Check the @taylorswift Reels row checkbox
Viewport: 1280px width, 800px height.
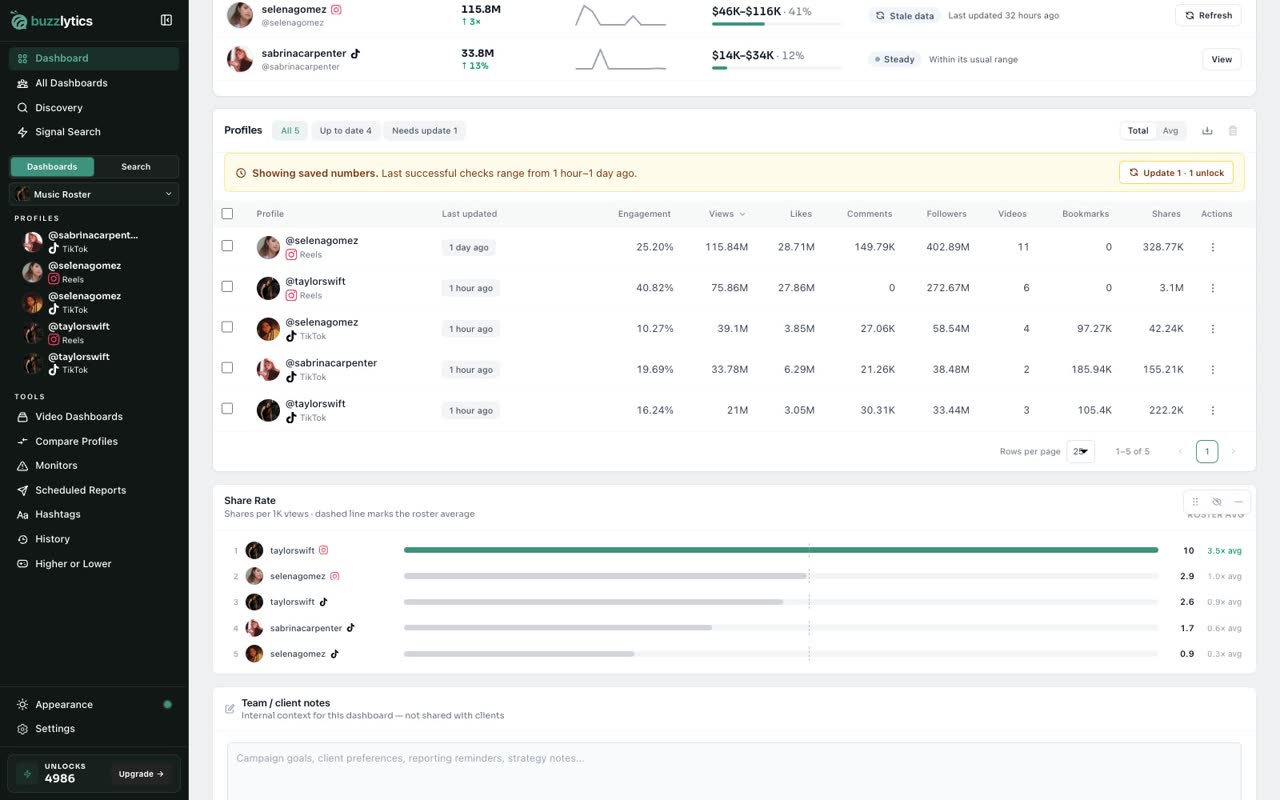(x=227, y=287)
